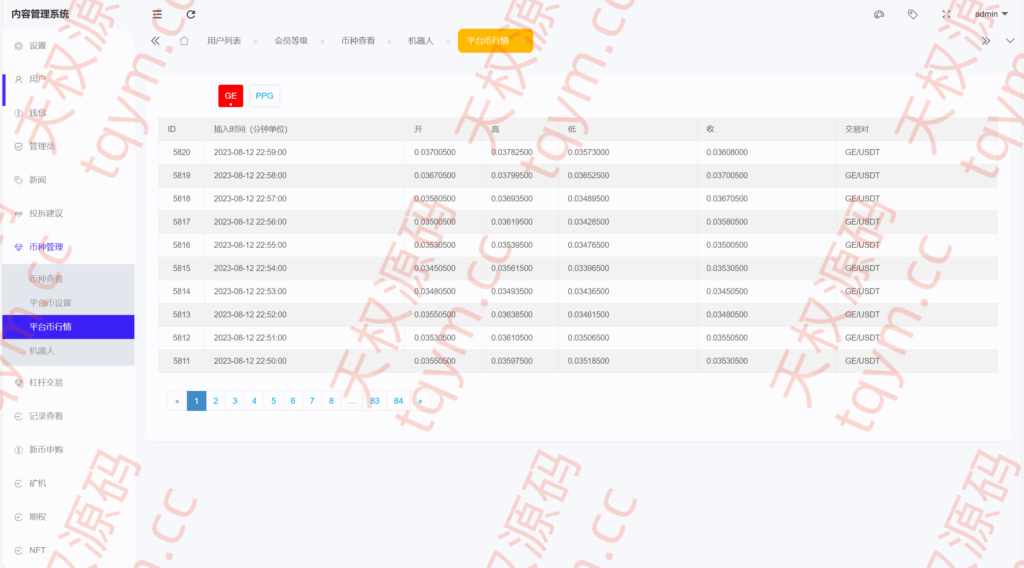Open the admin user dropdown
Viewport: 1024px width, 568px height.
tap(991, 14)
